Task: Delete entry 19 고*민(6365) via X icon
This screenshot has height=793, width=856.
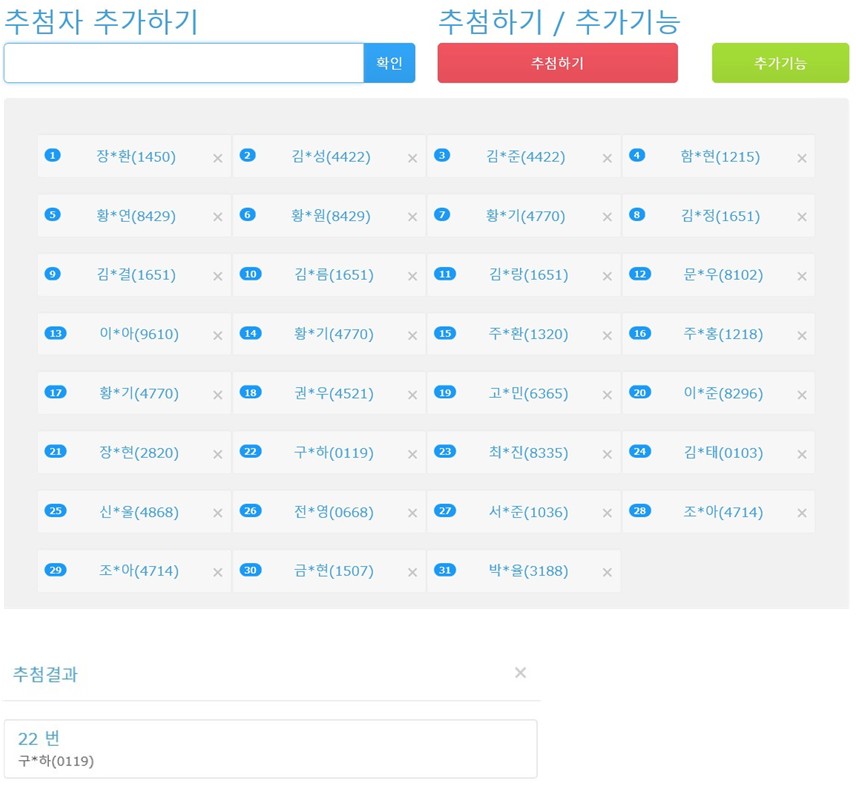Action: [x=607, y=395]
